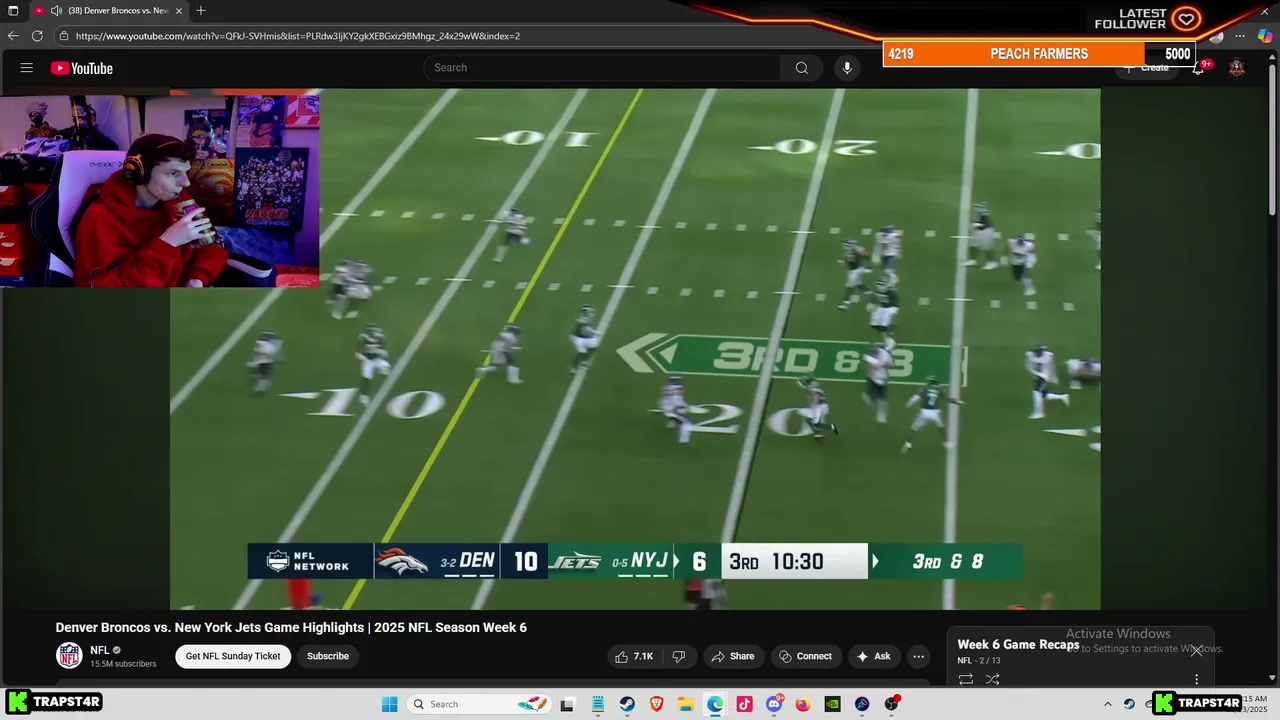The width and height of the screenshot is (1280, 720).
Task: Start voice search with microphone icon
Action: point(847,68)
